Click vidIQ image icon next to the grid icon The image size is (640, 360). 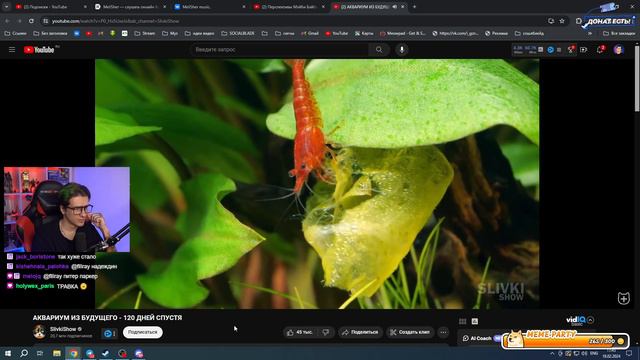(x=475, y=321)
